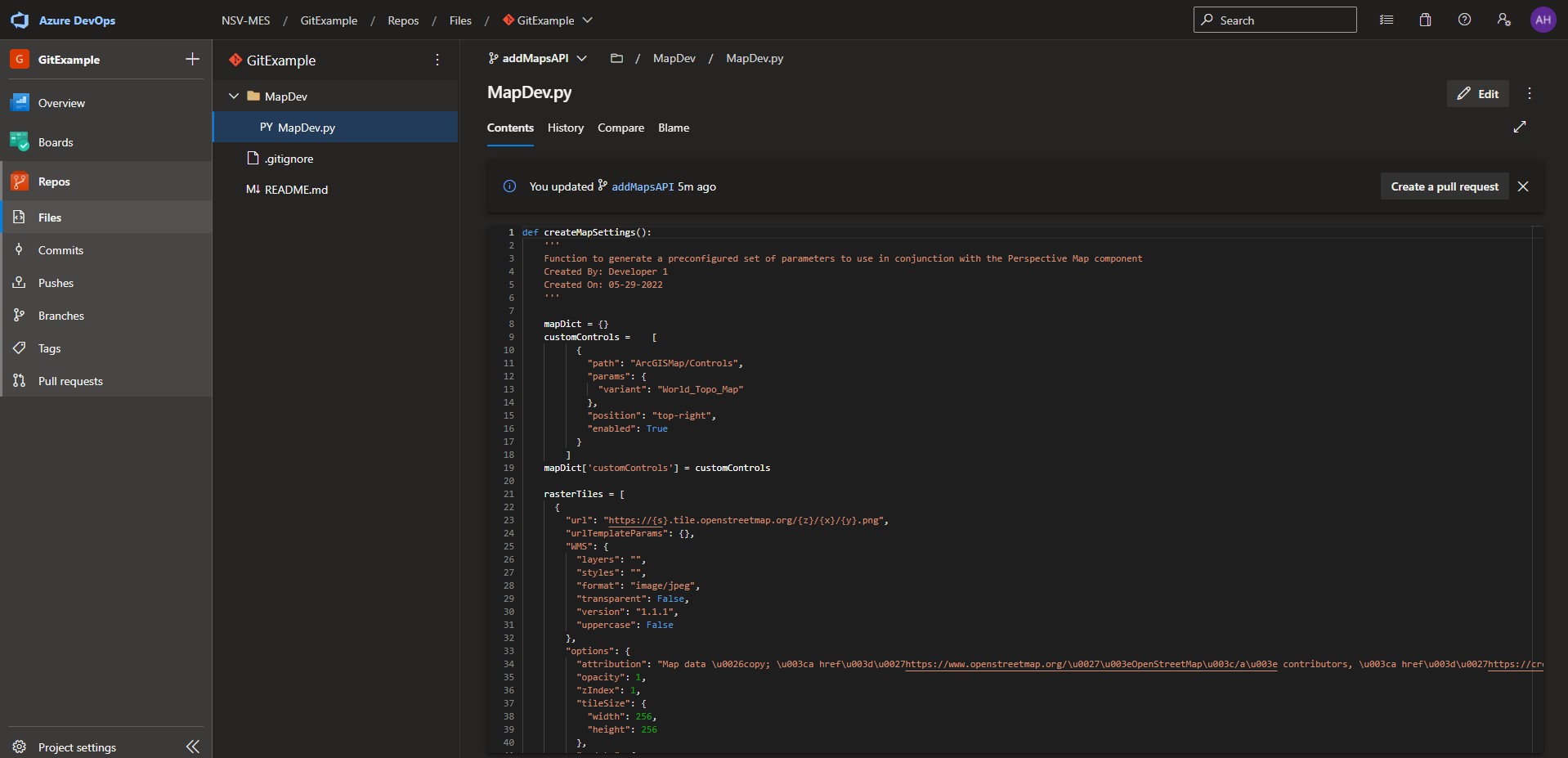Viewport: 1568px width, 758px height.
Task: Open the work items list icon
Action: click(1387, 20)
